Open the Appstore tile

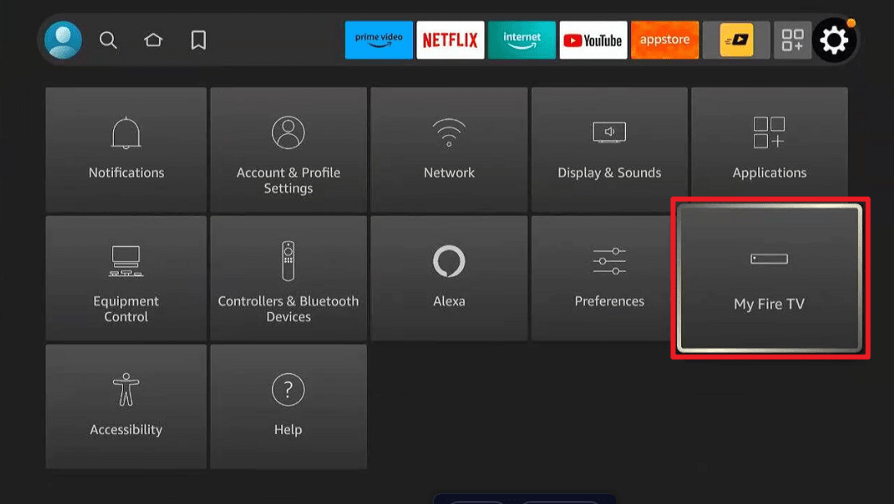click(665, 40)
